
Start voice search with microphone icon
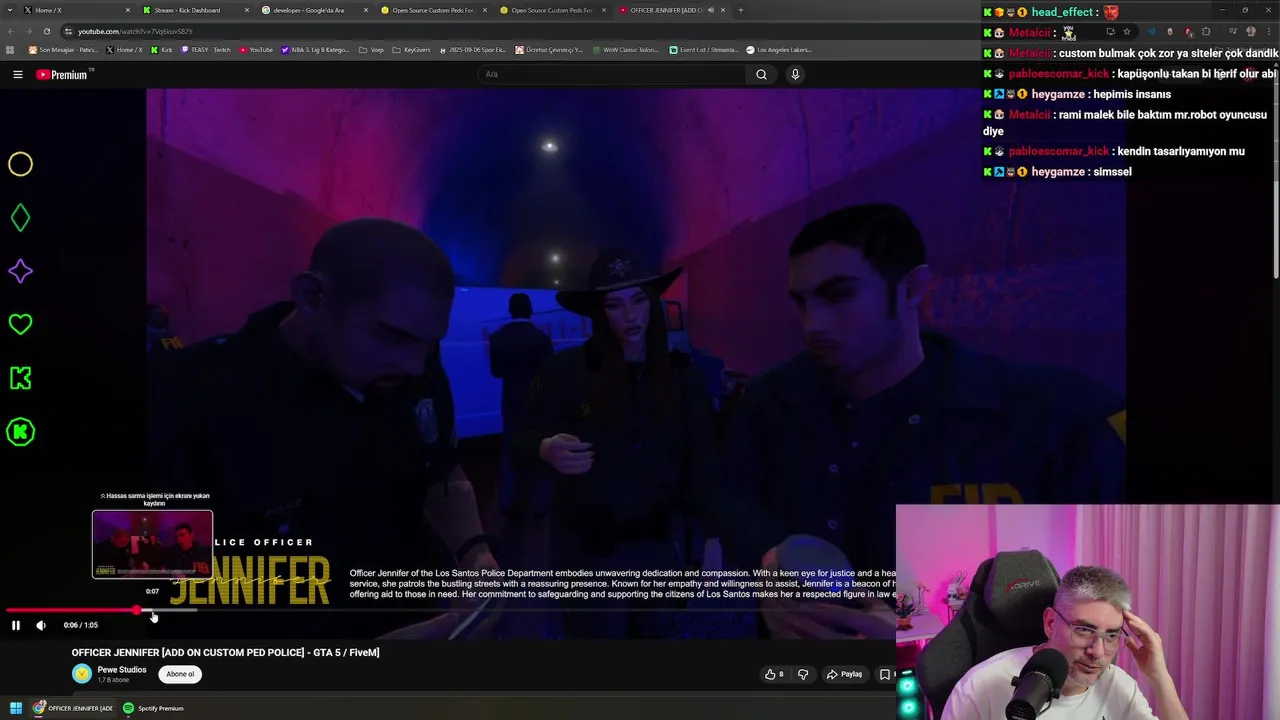pyautogui.click(x=795, y=74)
